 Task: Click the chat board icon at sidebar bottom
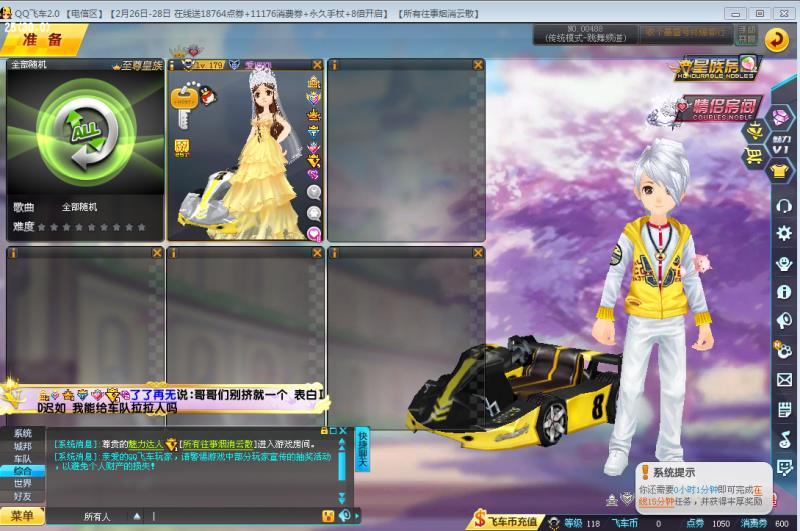[x=784, y=467]
